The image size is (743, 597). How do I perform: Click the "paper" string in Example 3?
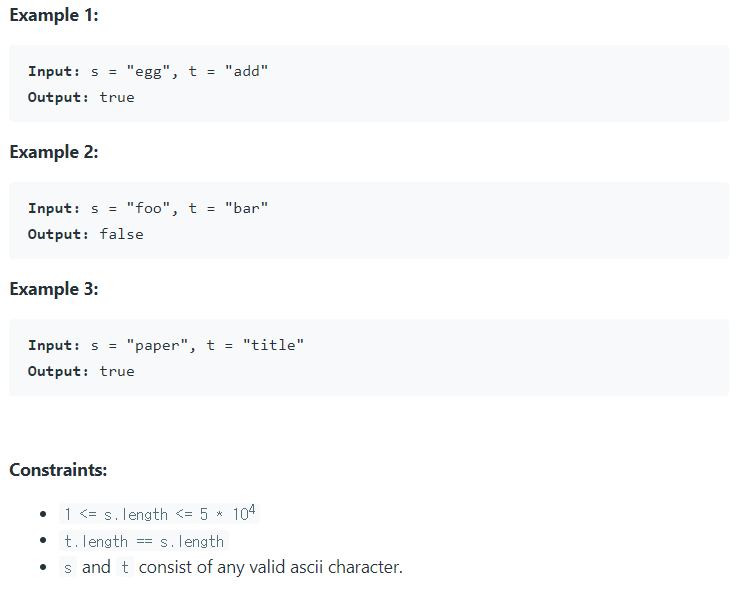157,345
